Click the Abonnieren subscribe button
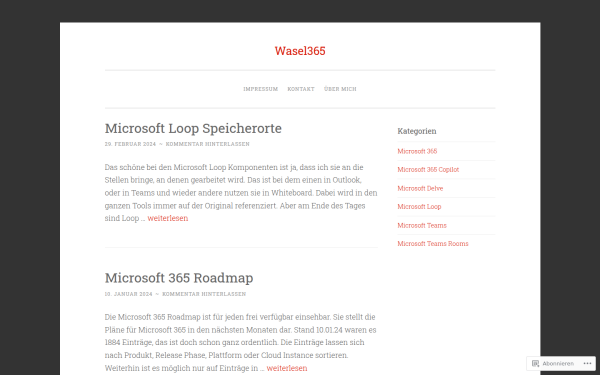 tap(553, 364)
